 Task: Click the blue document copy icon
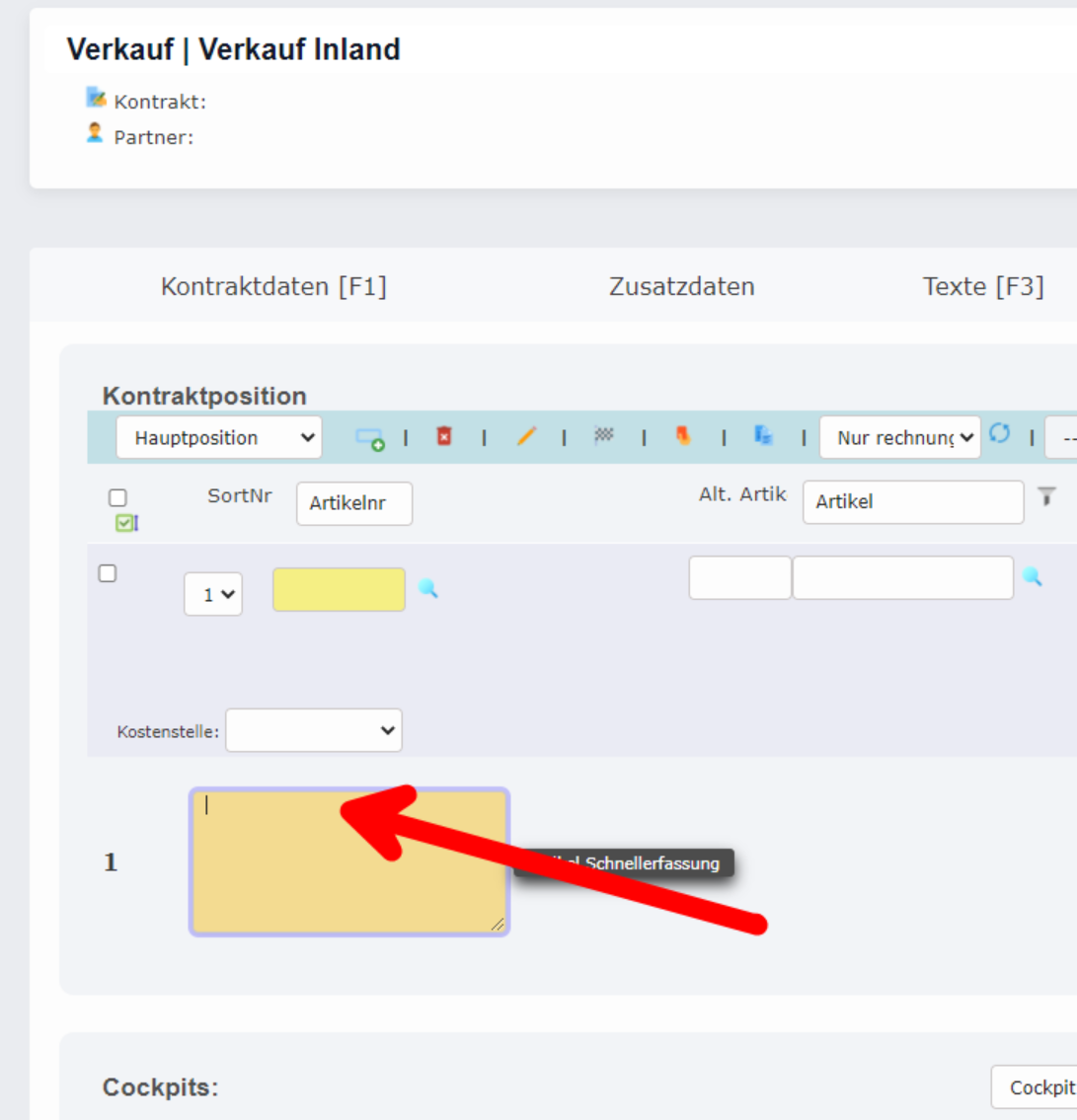pyautogui.click(x=763, y=435)
